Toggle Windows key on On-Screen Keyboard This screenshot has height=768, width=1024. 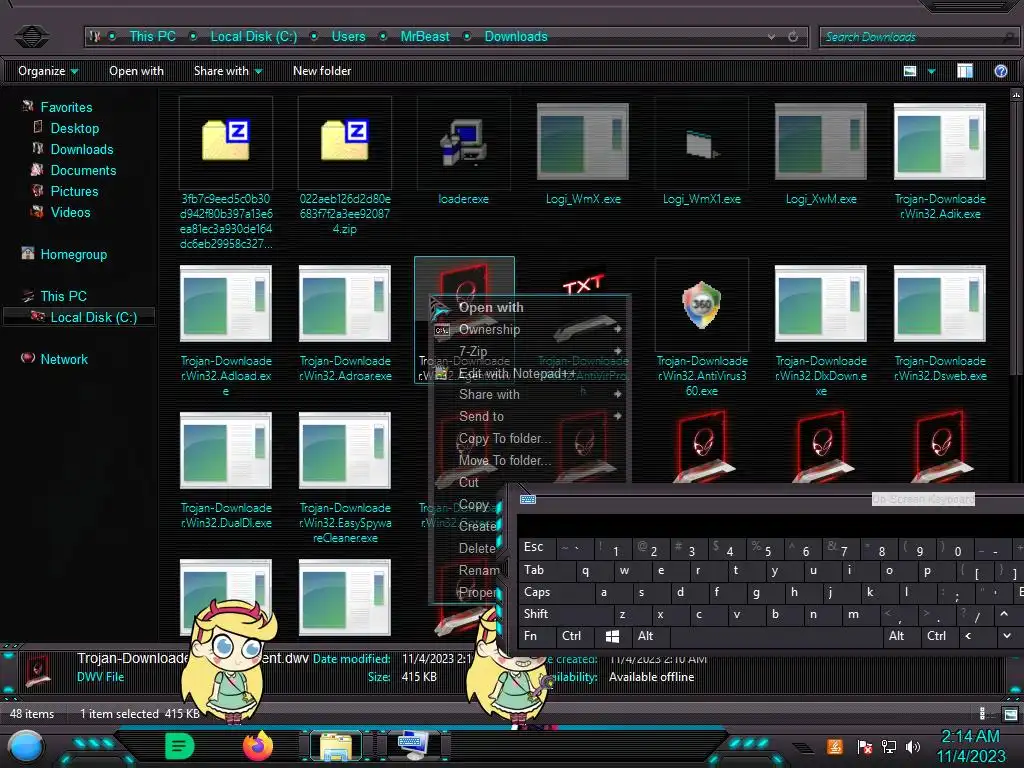pos(612,636)
